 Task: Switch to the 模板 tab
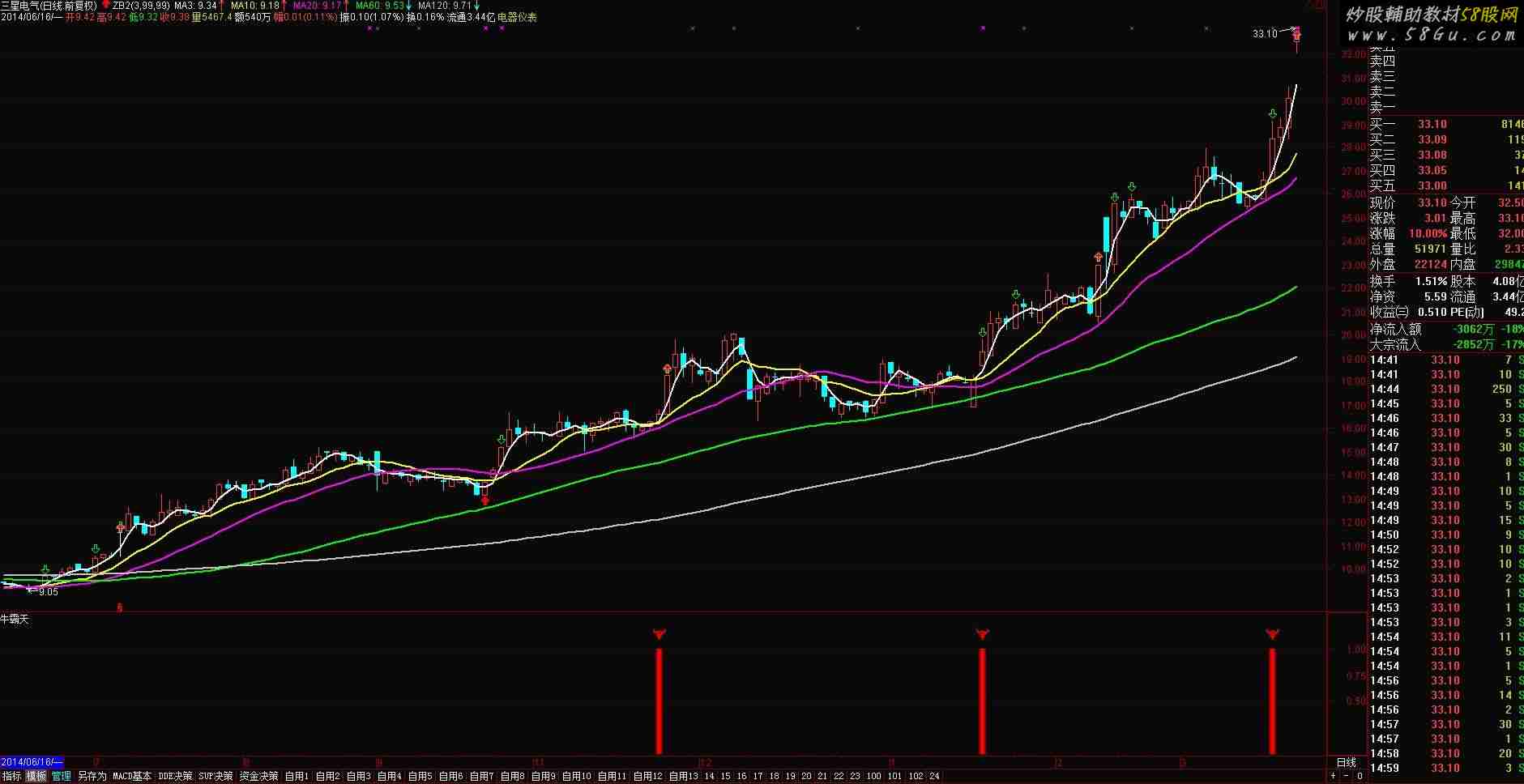36,776
